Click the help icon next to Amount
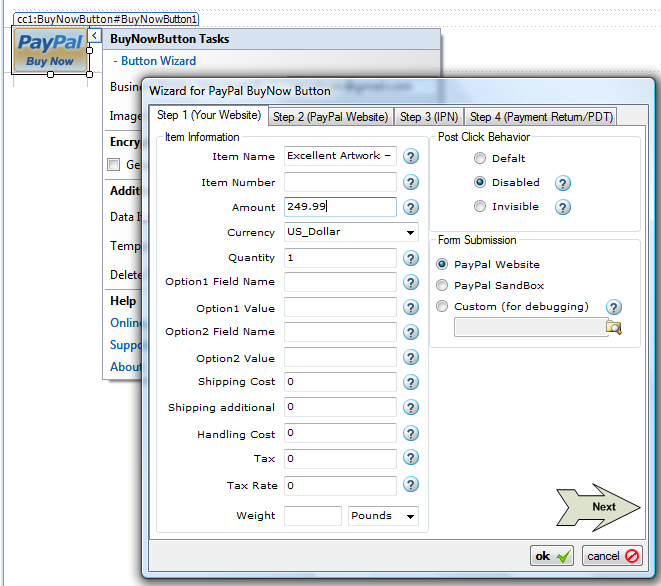 pyautogui.click(x=411, y=207)
